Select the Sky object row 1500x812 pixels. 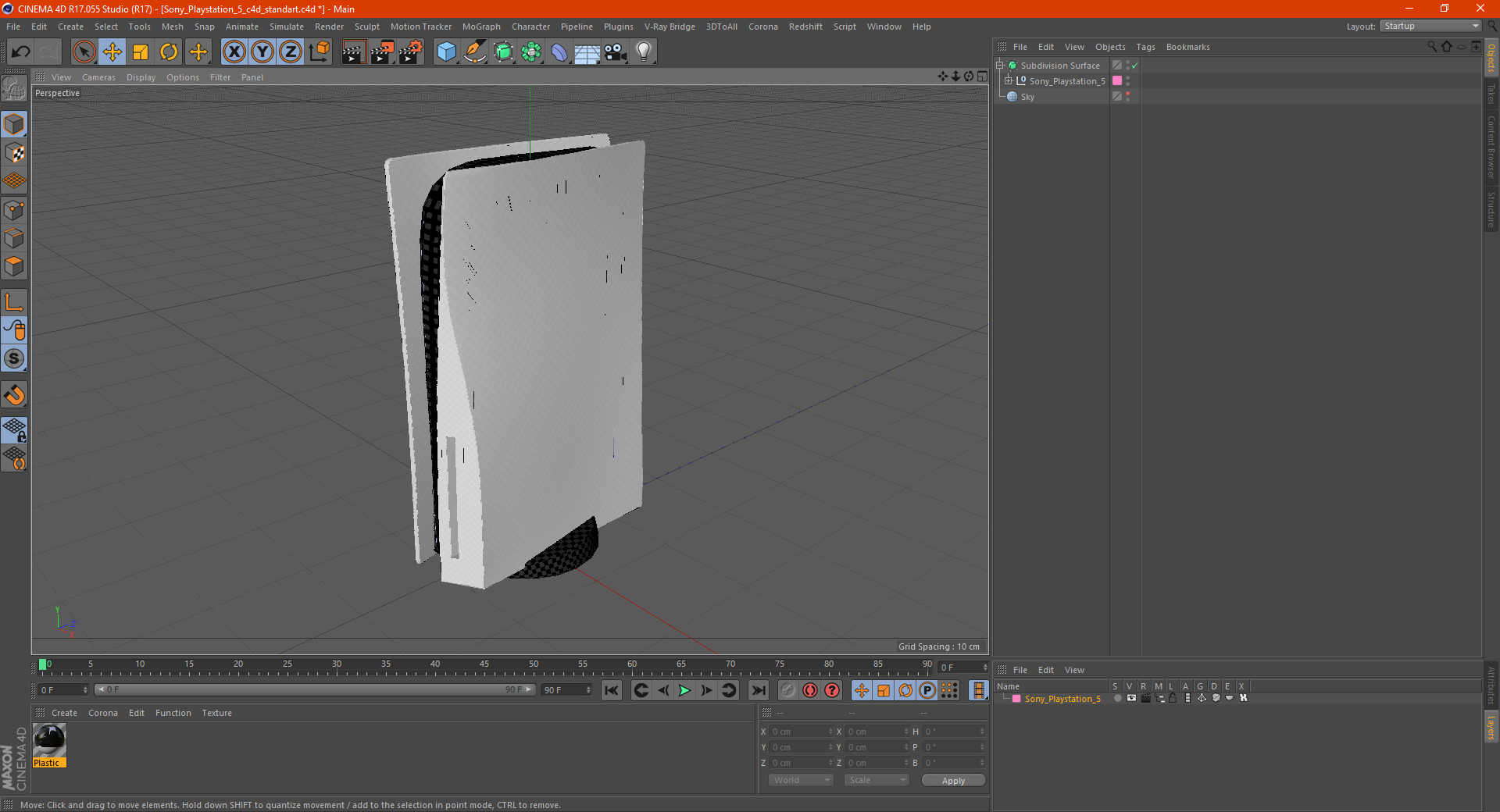[x=1027, y=97]
